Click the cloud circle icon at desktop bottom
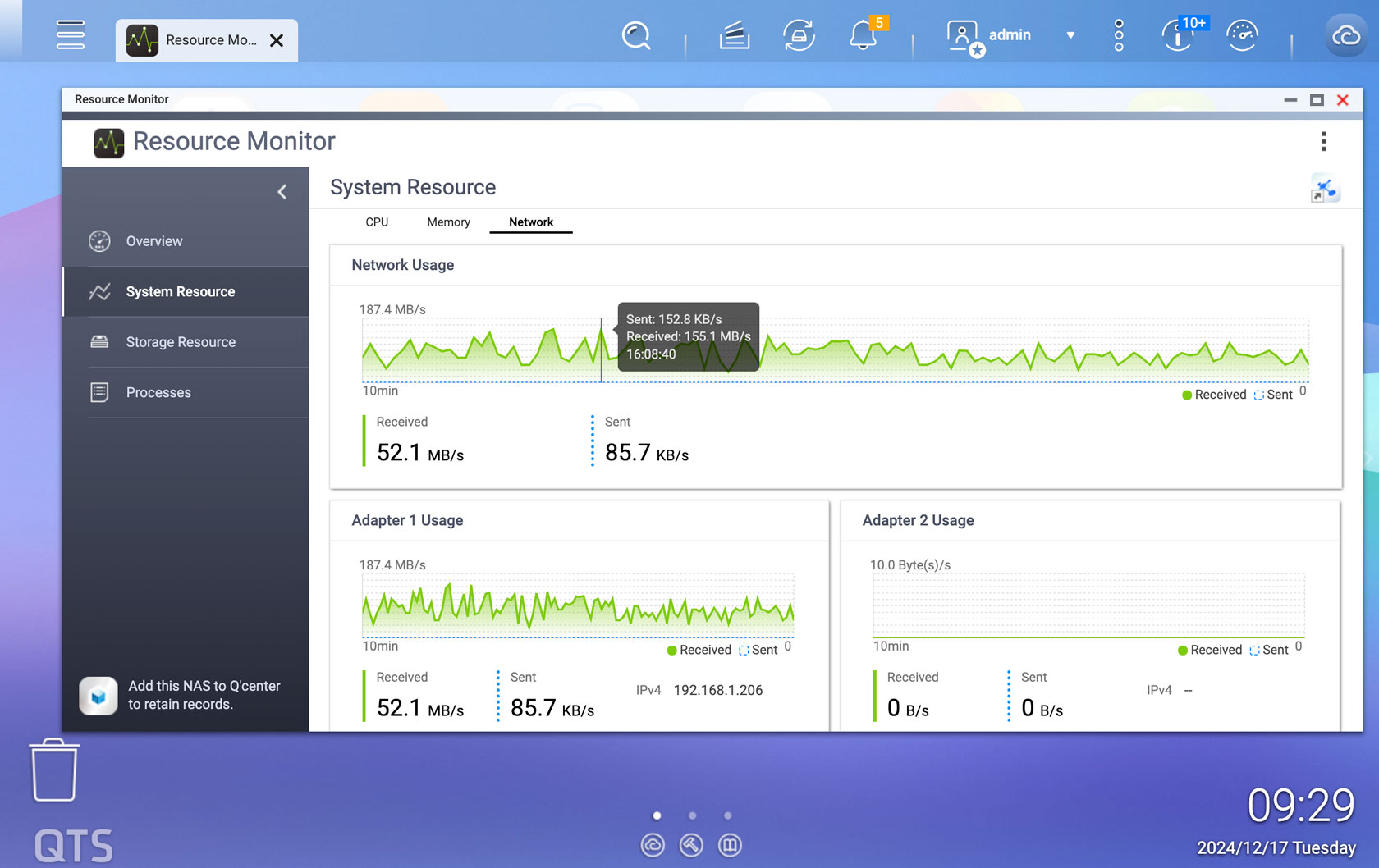This screenshot has width=1379, height=868. [653, 845]
